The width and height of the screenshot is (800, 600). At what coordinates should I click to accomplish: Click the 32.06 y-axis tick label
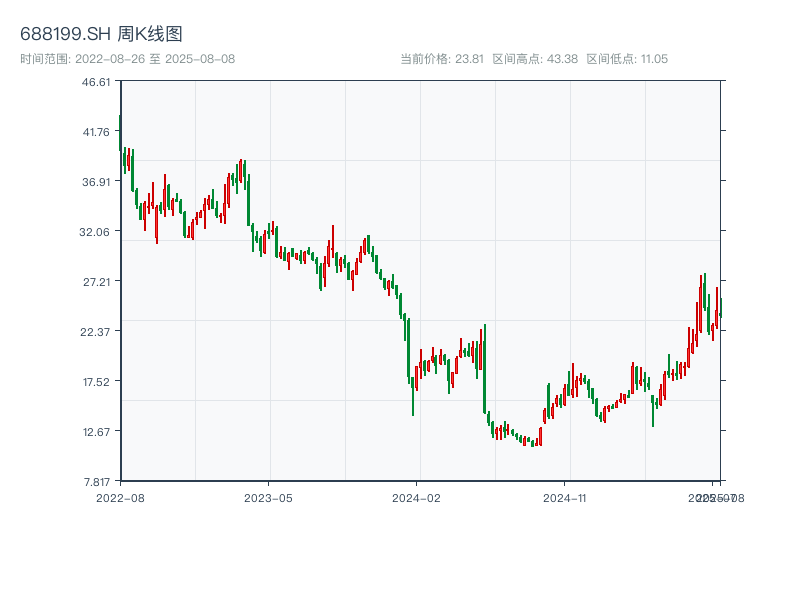96,232
